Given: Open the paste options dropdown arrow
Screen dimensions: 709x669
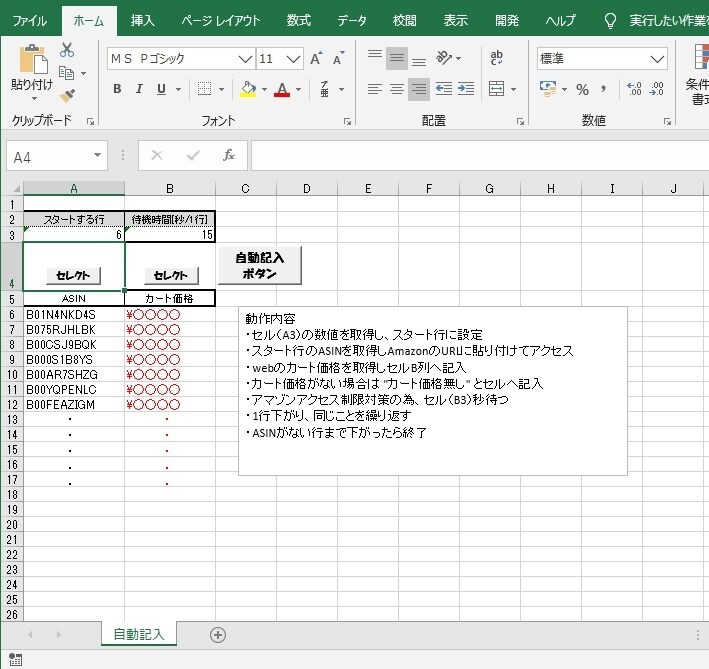Looking at the screenshot, I should [33, 98].
